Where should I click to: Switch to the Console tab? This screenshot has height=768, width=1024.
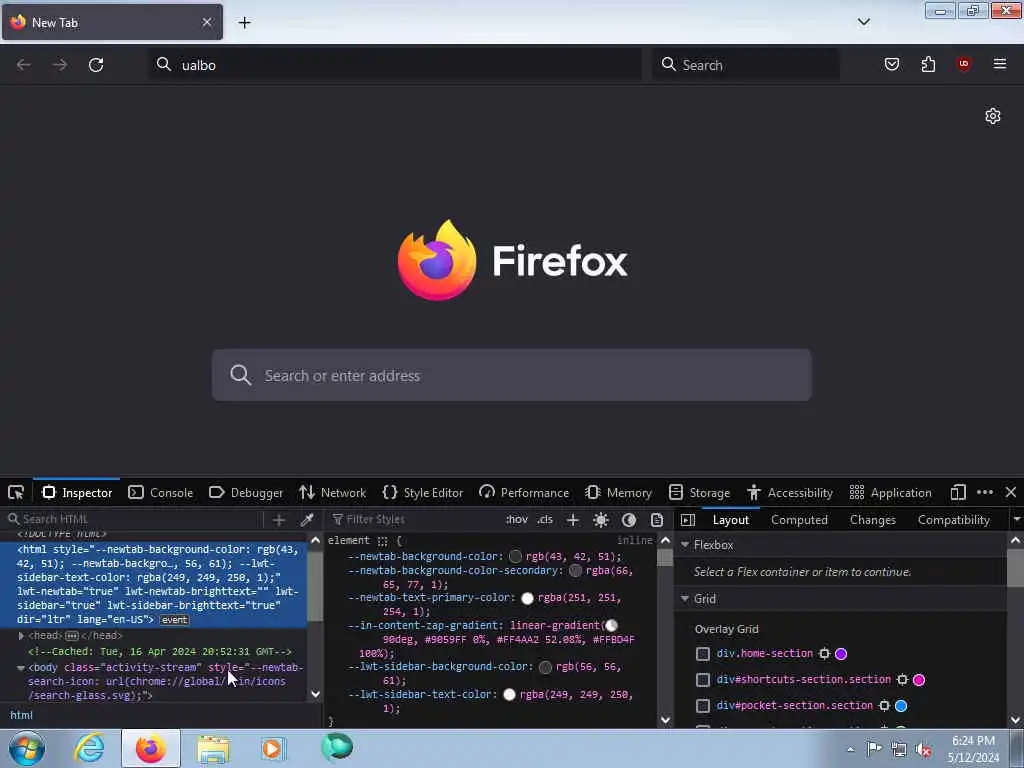(x=161, y=492)
